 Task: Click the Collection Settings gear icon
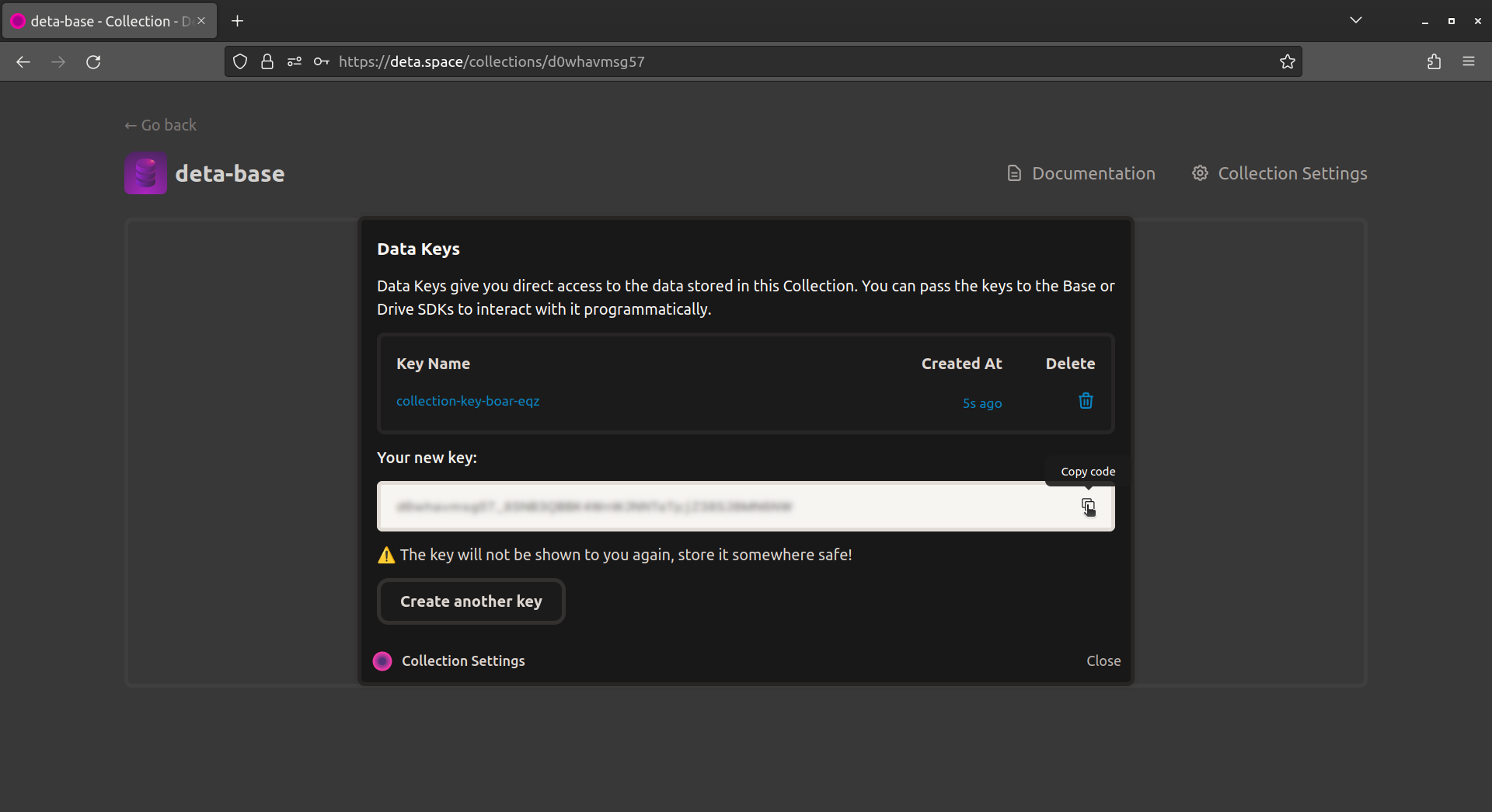click(1201, 173)
